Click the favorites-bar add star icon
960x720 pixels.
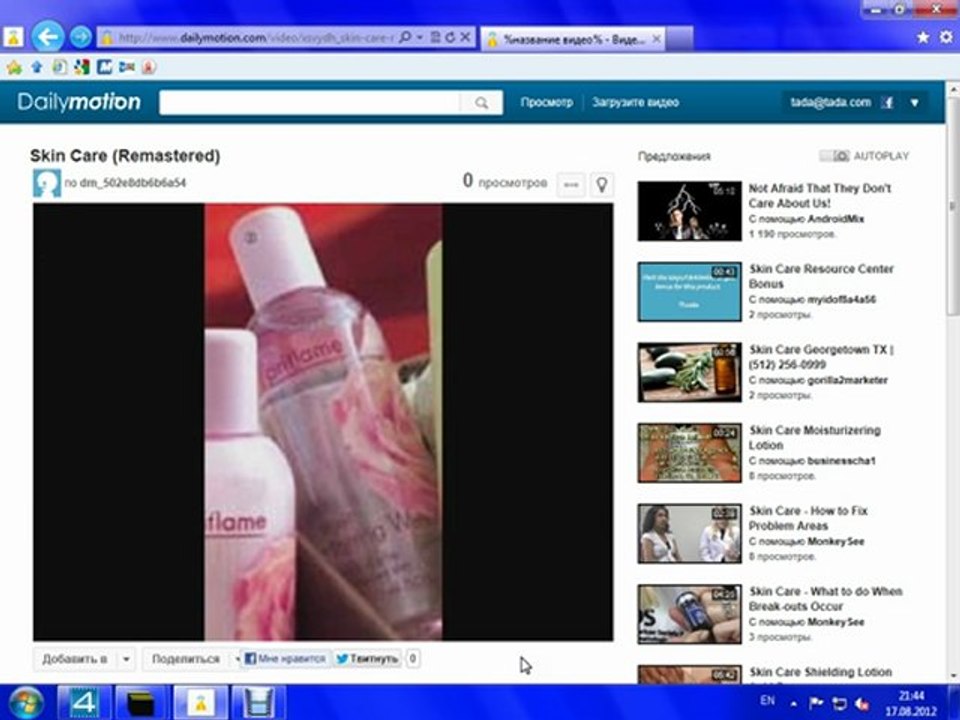(x=14, y=67)
